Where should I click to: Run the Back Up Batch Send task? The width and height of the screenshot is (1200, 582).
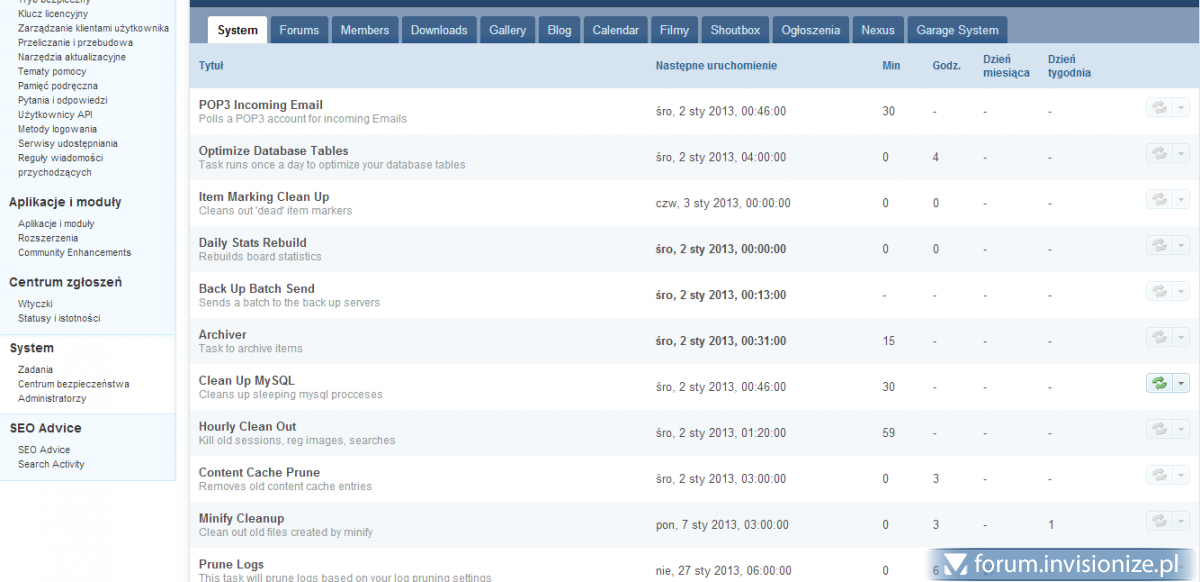click(x=1159, y=291)
